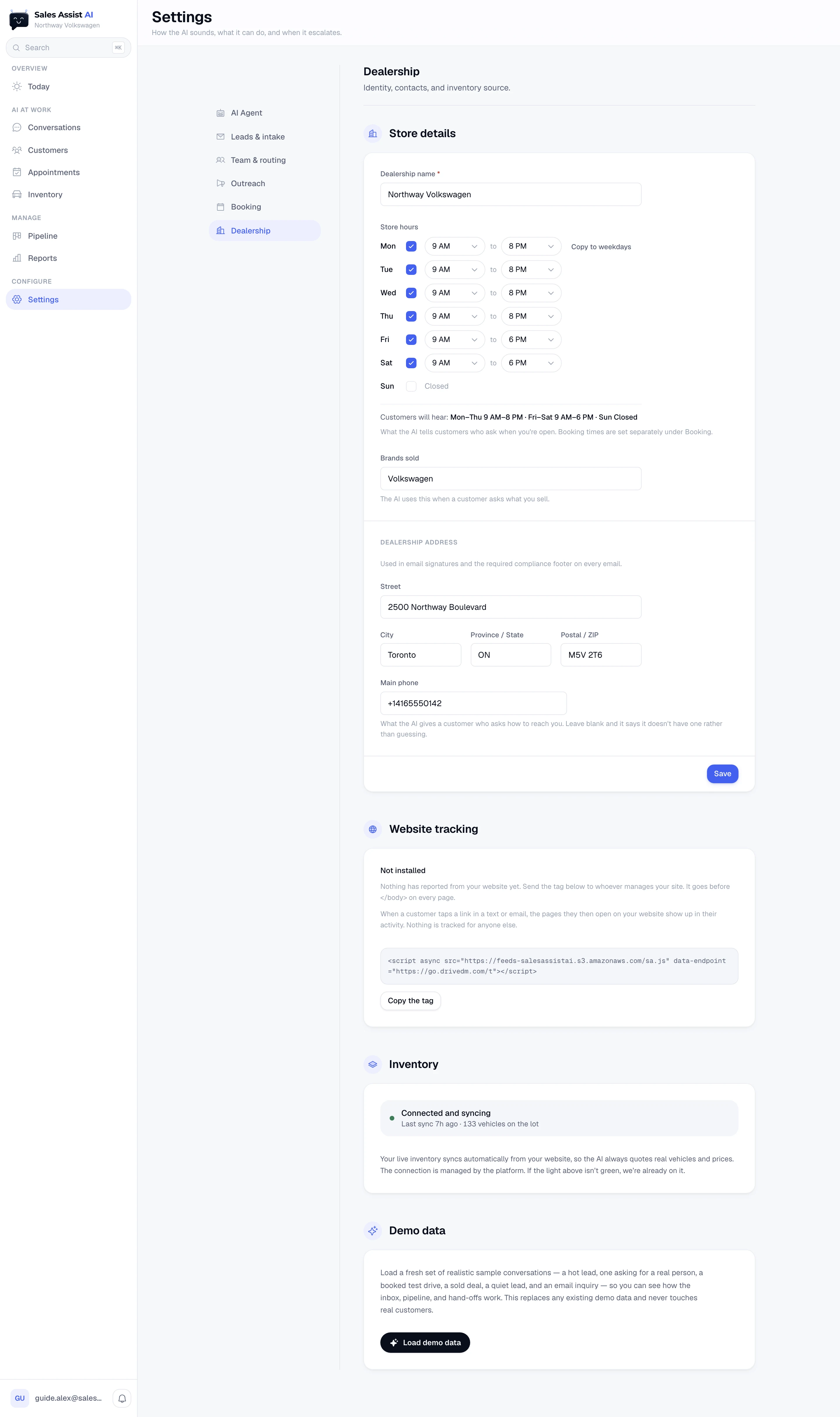The image size is (840, 1417).
Task: Uncheck the Monday store hours checkbox
Action: [x=412, y=246]
